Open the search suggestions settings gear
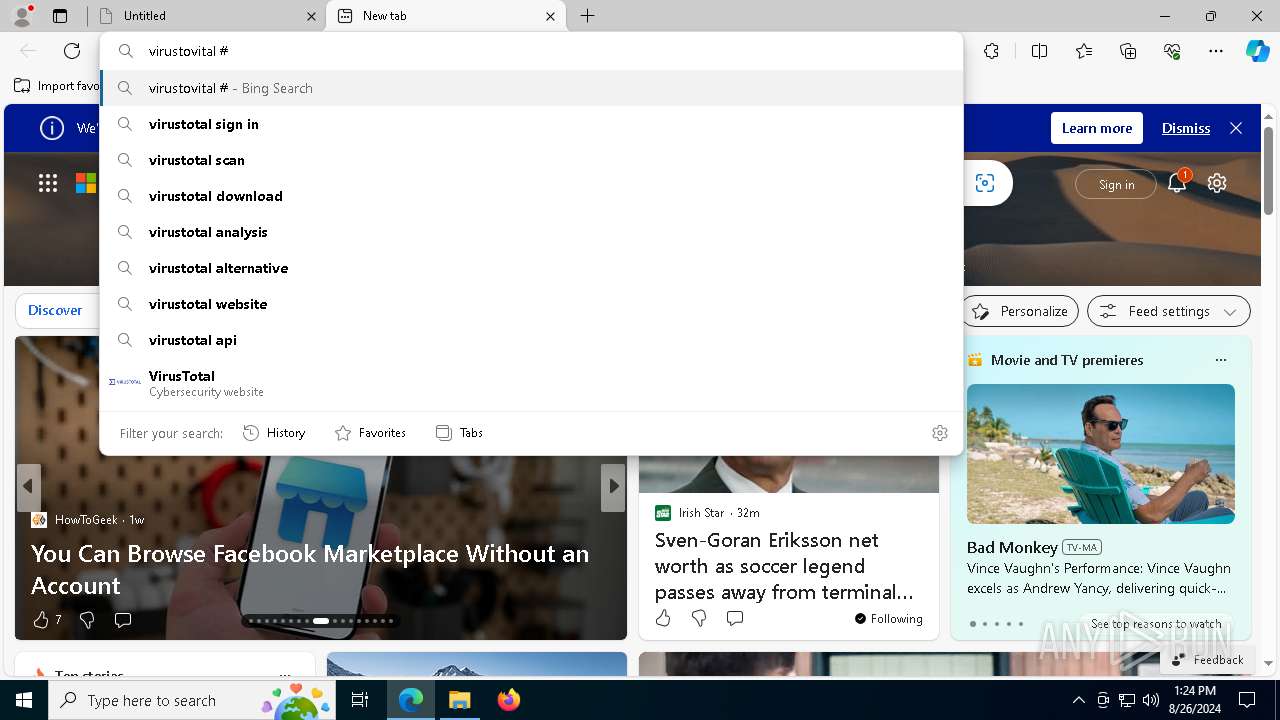The height and width of the screenshot is (720, 1280). click(940, 433)
